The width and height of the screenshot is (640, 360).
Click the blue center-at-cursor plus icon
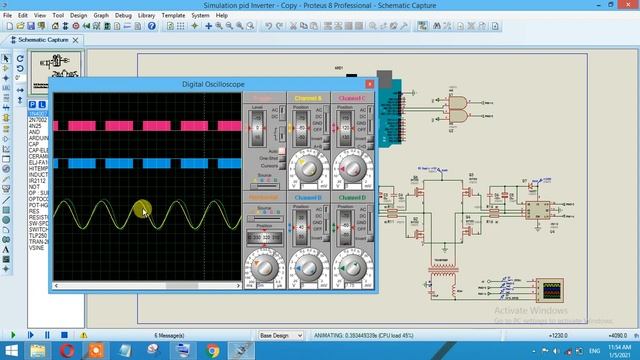209,26
